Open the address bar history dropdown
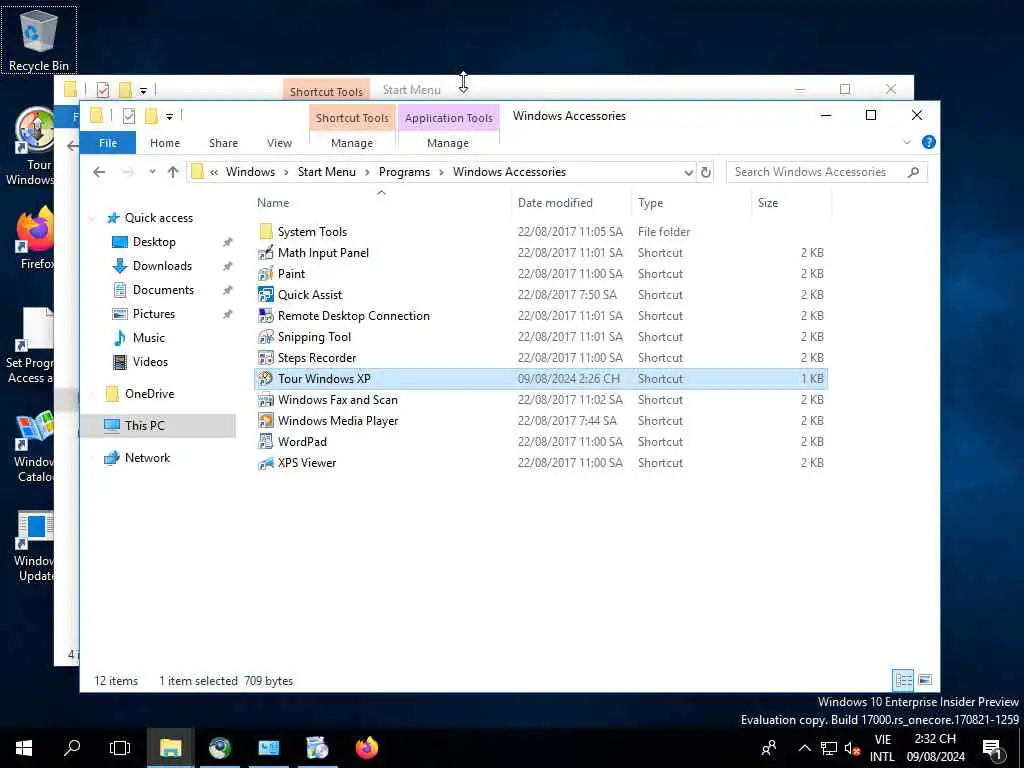The height and width of the screenshot is (768, 1024). (x=688, y=172)
